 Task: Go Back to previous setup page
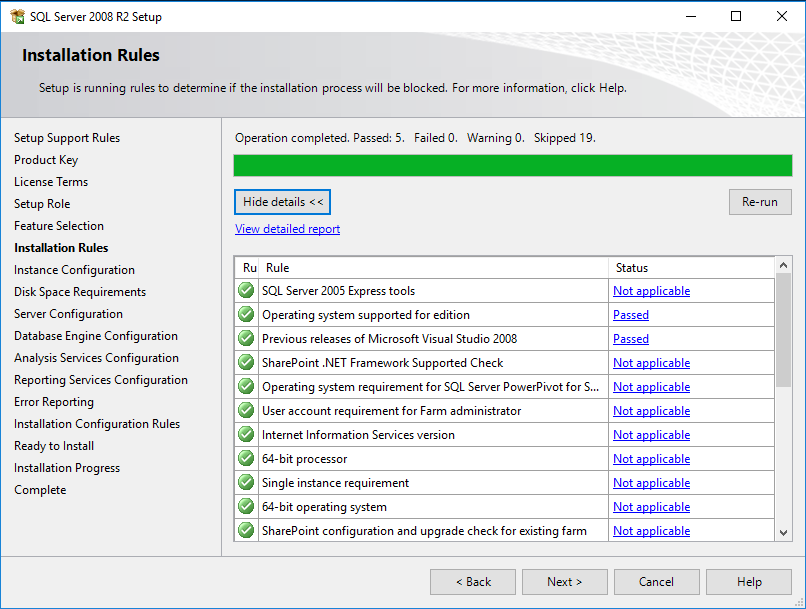point(473,582)
